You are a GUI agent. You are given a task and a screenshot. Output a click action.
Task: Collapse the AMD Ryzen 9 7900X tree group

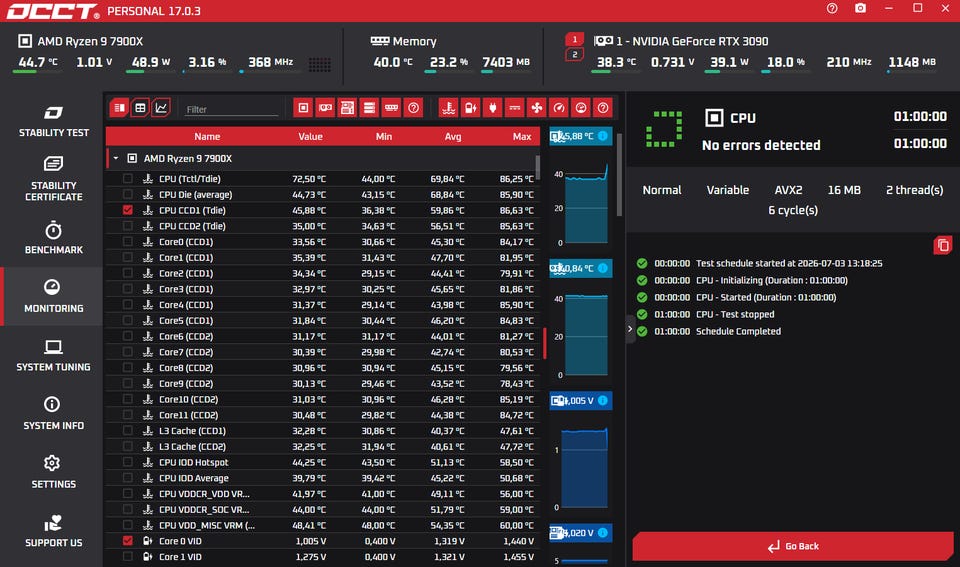point(116,159)
